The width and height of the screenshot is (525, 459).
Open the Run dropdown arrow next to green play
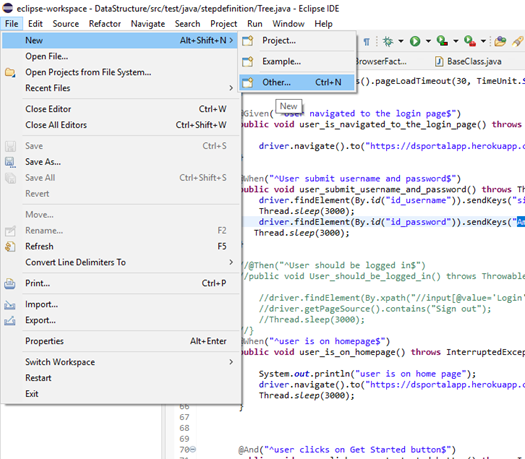pyautogui.click(x=428, y=41)
